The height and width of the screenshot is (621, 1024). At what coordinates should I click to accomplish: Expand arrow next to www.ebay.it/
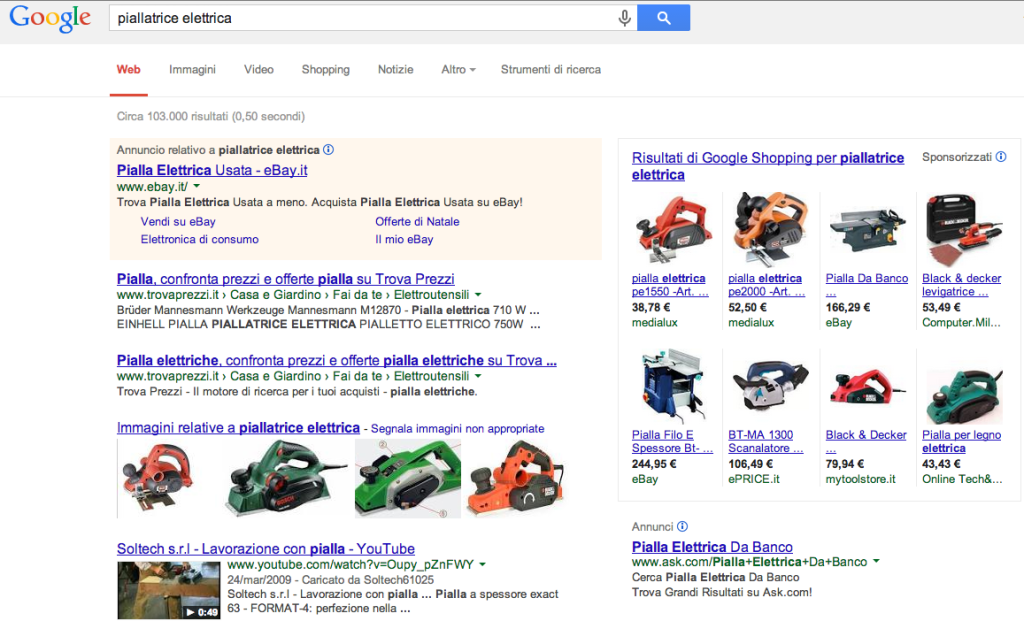[197, 187]
